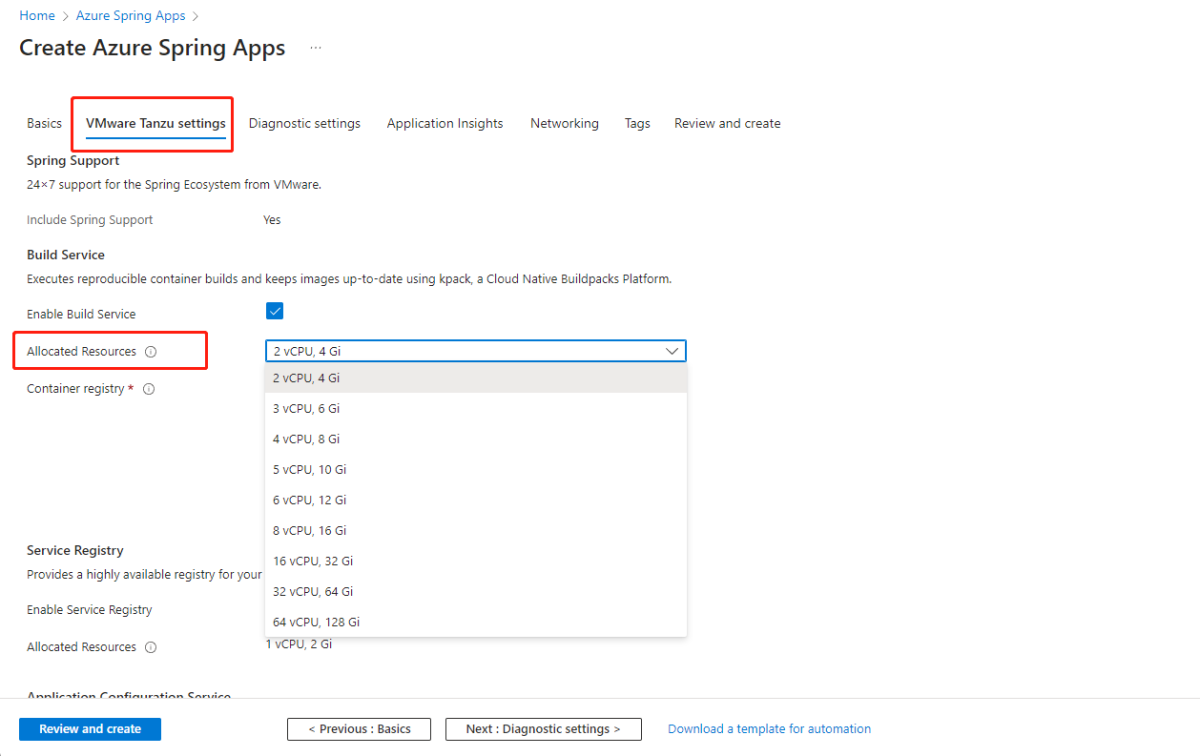1200x756 pixels.
Task: Choose 32 vCPU, 64 Gi option
Action: point(476,592)
